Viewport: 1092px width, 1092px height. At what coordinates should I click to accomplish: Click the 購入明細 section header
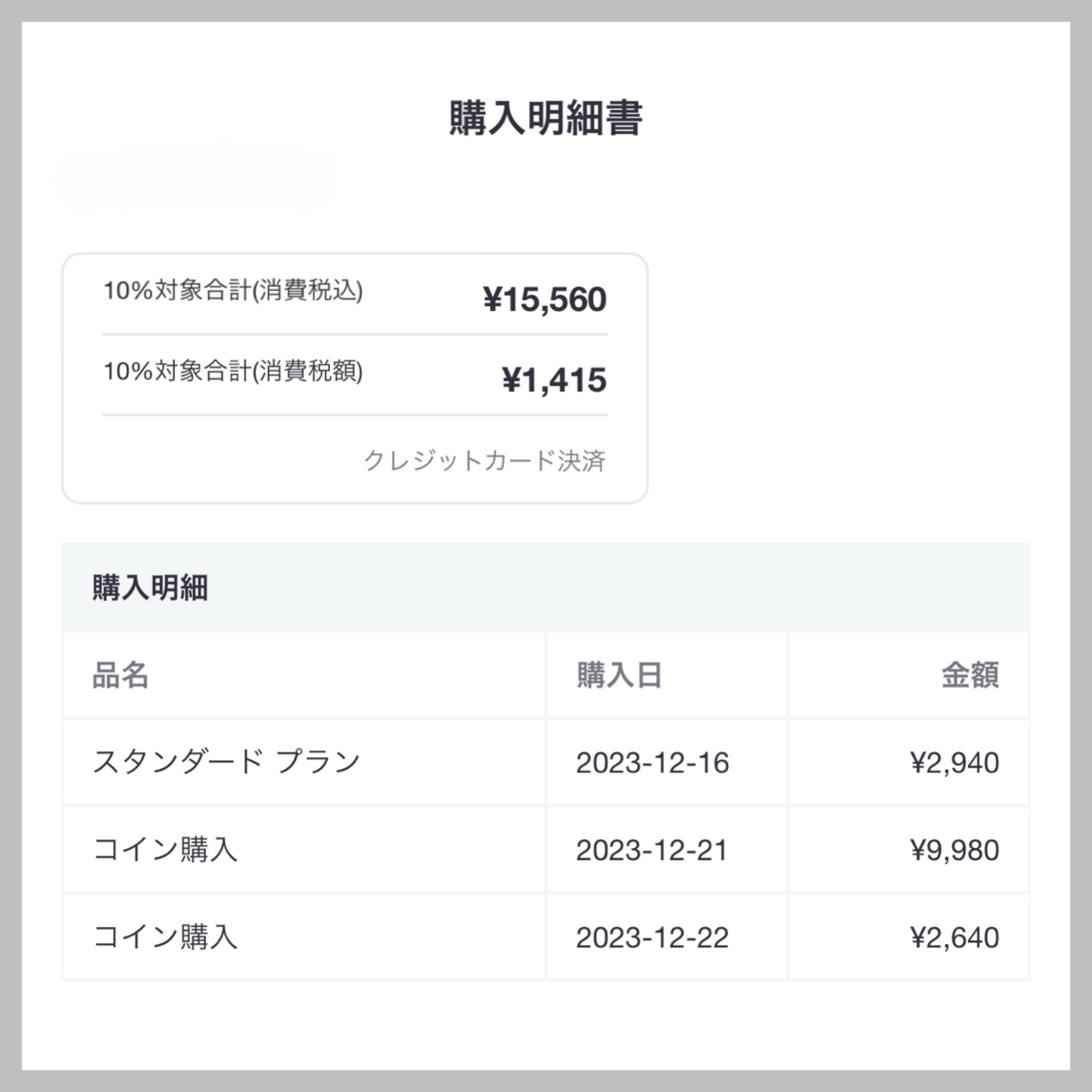pyautogui.click(x=150, y=588)
